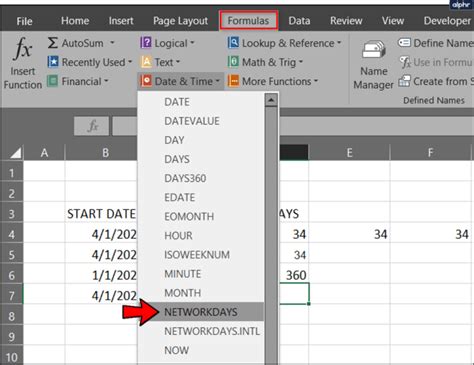Choose DAY from the function list
The height and width of the screenshot is (365, 474).
click(201, 140)
